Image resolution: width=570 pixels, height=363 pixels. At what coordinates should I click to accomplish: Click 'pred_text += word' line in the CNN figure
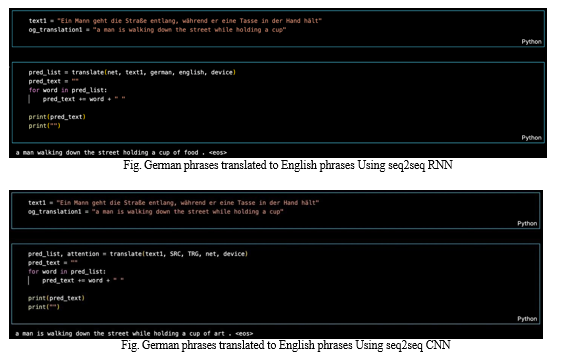click(83, 280)
